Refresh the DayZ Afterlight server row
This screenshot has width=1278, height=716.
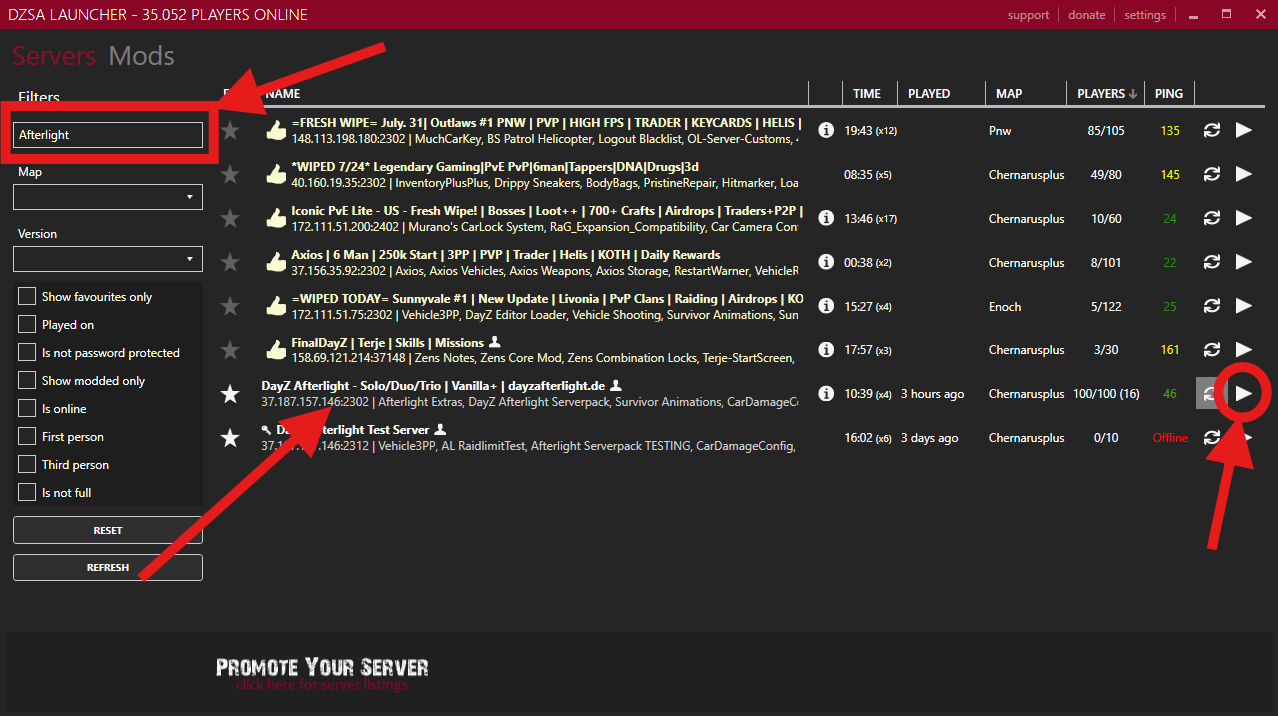tap(1209, 394)
